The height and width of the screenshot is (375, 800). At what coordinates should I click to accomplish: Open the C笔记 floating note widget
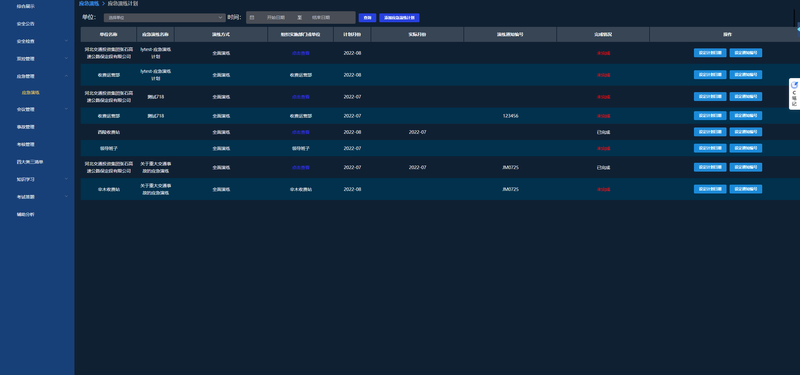pos(794,94)
